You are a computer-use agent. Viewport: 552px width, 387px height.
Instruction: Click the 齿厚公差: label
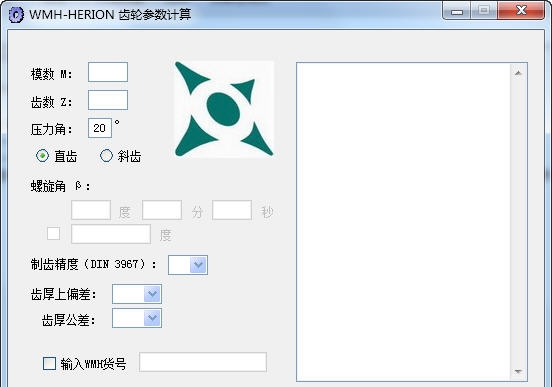coord(69,320)
